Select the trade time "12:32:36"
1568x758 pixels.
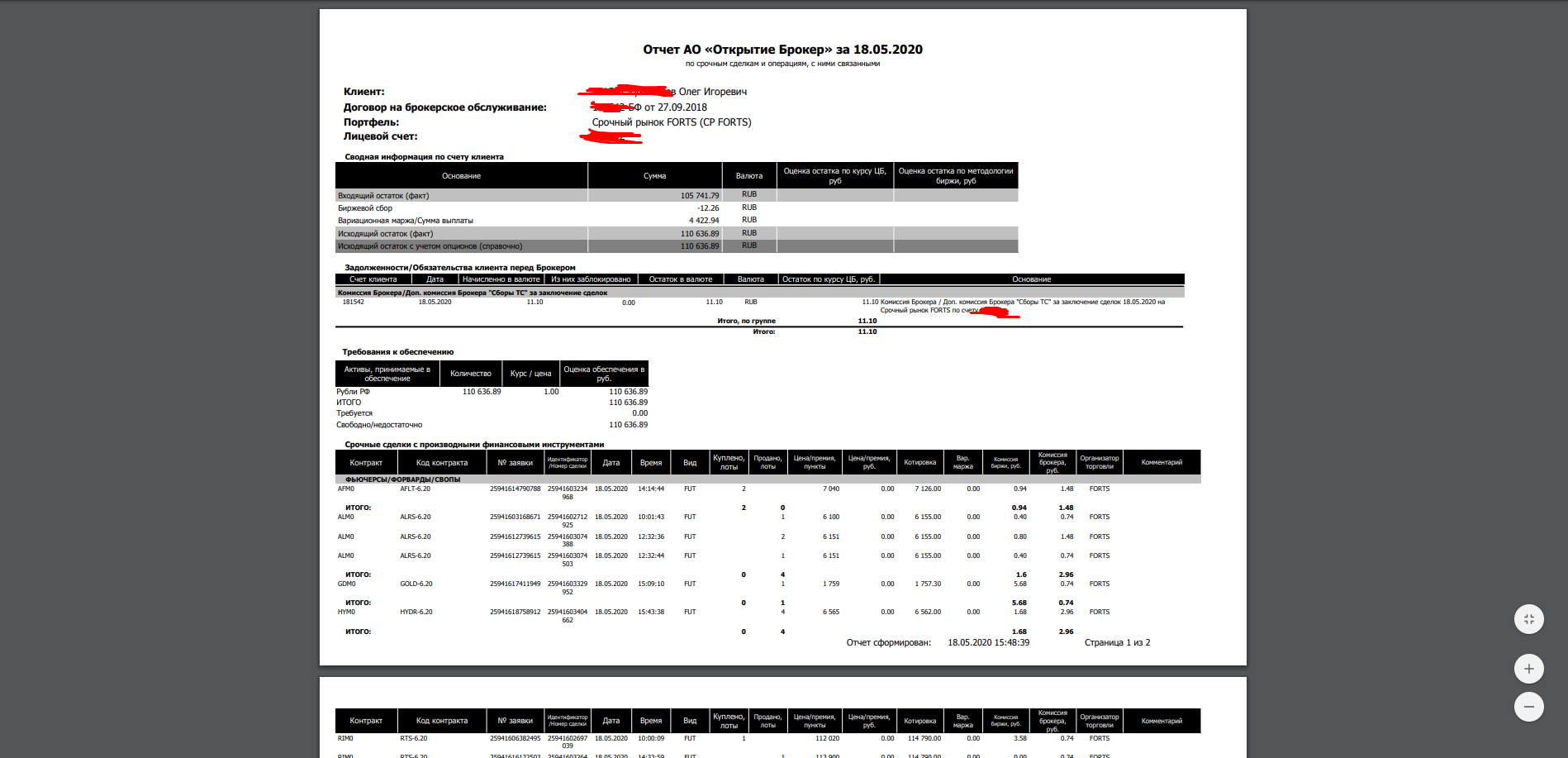click(651, 537)
